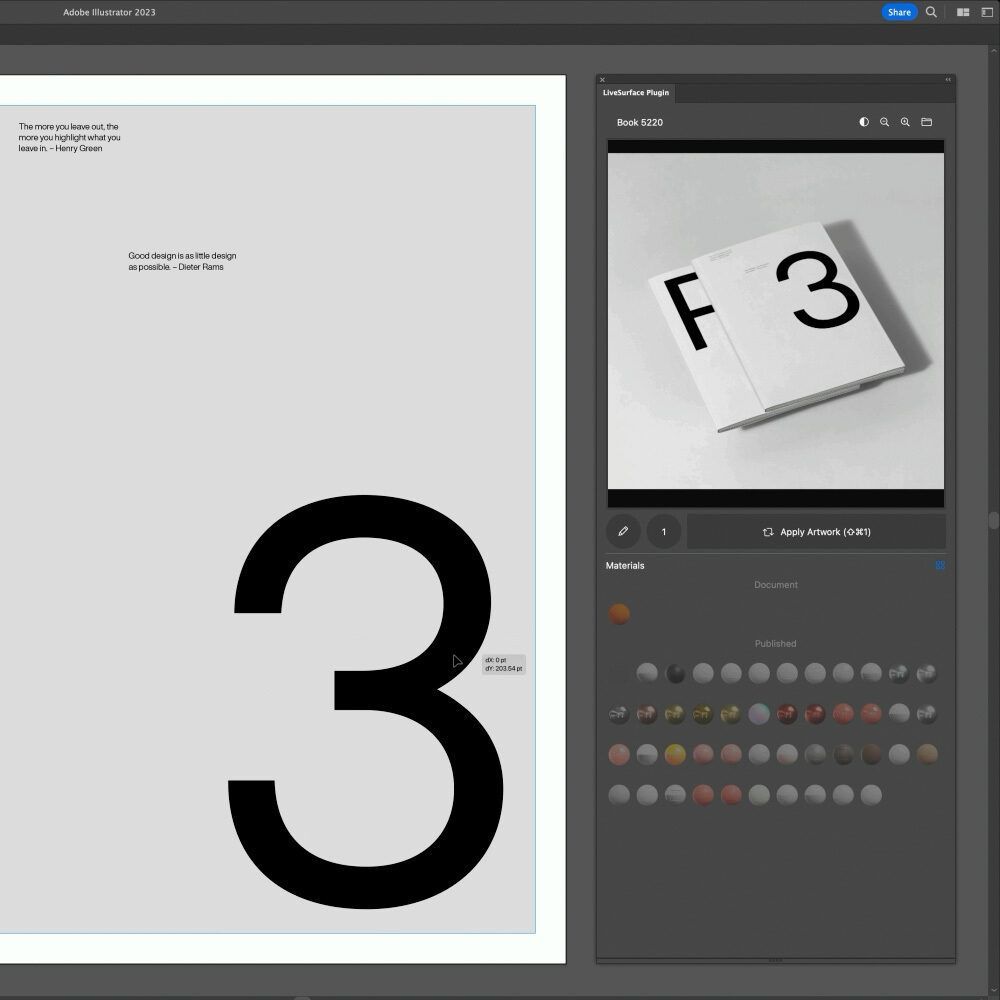The height and width of the screenshot is (1000, 1000).
Task: Click the Apply Artwork button
Action: point(817,531)
